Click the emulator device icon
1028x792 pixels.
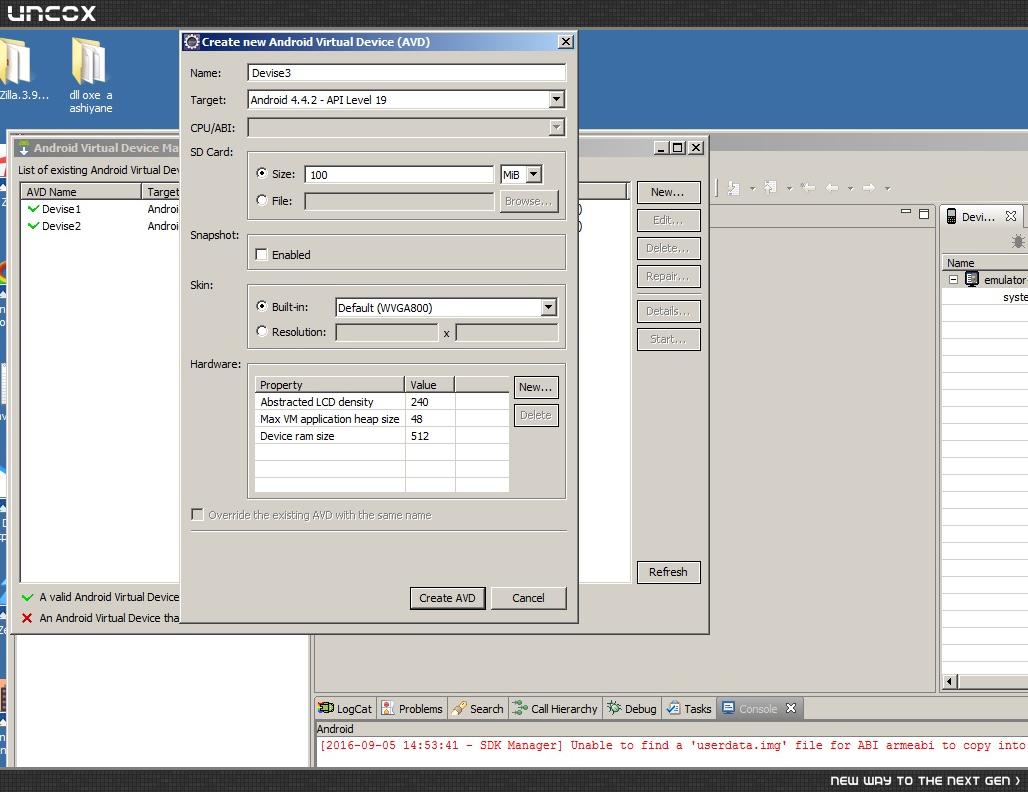tap(972, 279)
